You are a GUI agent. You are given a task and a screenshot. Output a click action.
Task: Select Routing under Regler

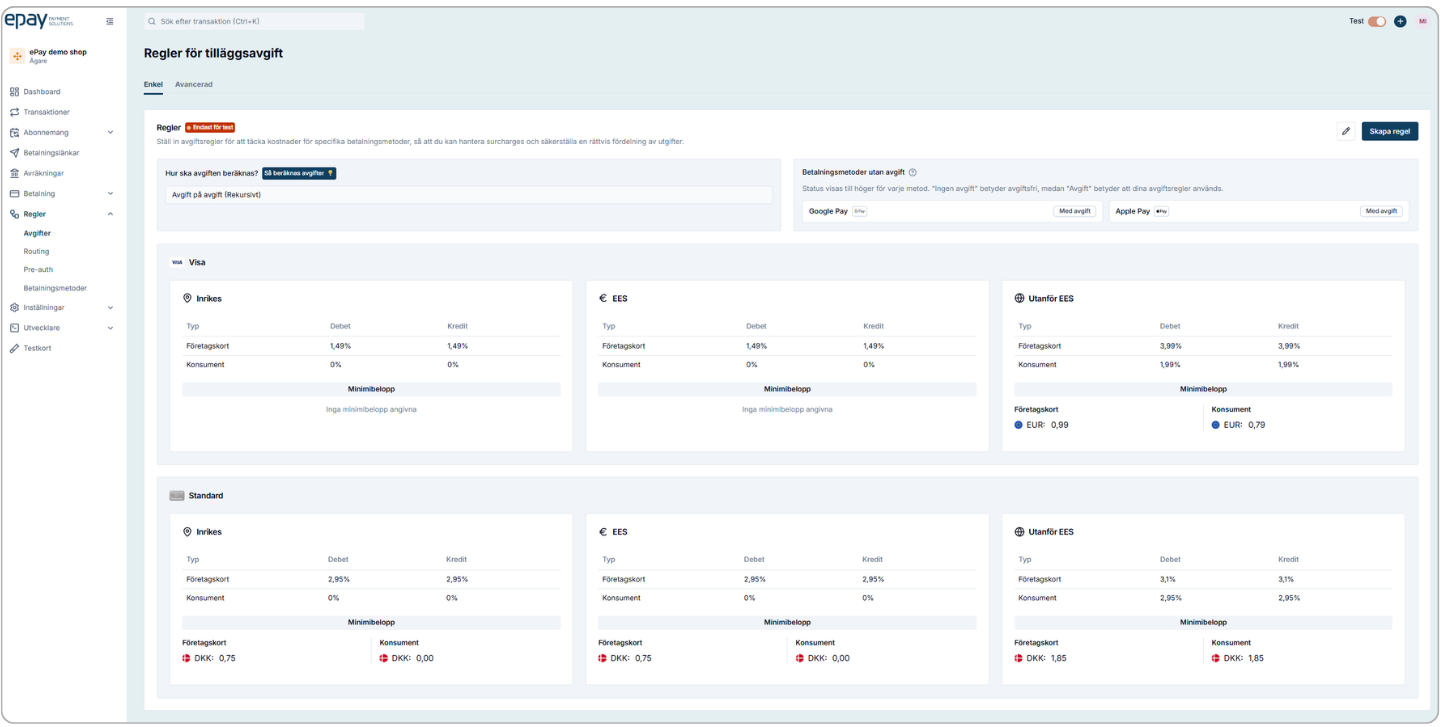[x=36, y=251]
